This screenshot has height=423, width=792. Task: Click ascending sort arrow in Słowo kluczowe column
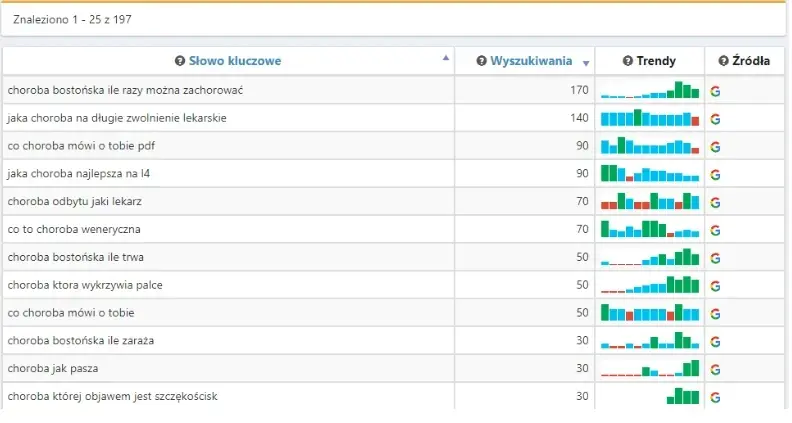[446, 58]
